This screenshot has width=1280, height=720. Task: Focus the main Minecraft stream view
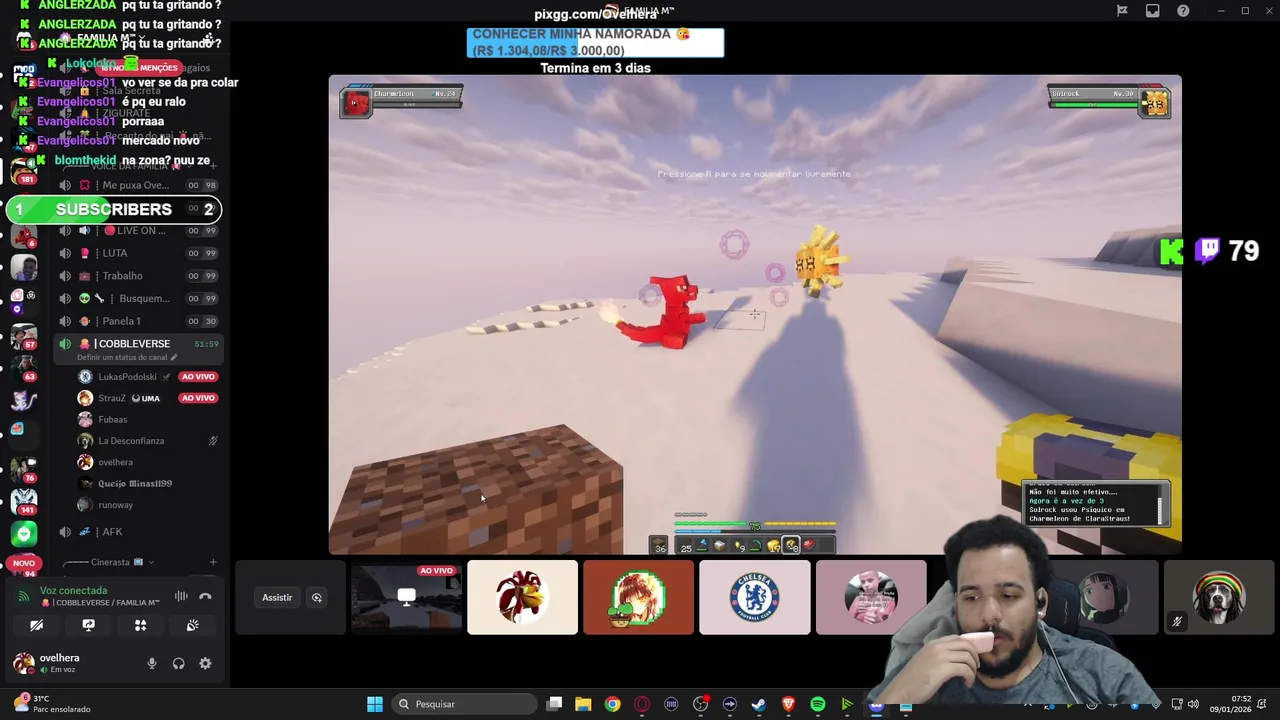(755, 314)
